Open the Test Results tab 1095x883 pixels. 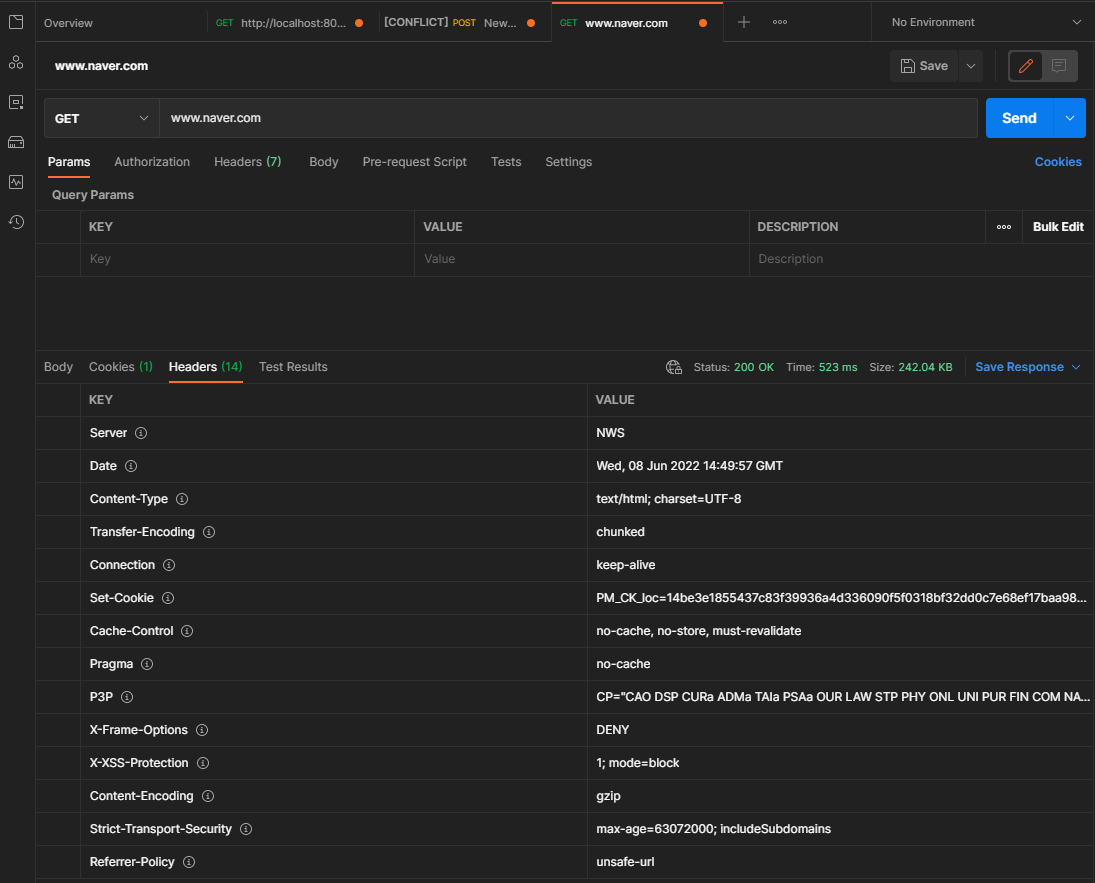click(293, 367)
